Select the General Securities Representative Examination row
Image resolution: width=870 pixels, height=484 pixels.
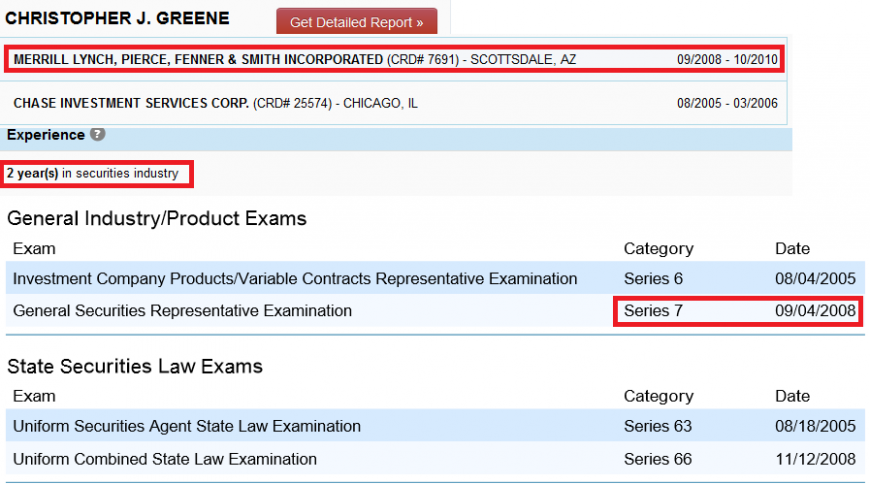click(435, 311)
